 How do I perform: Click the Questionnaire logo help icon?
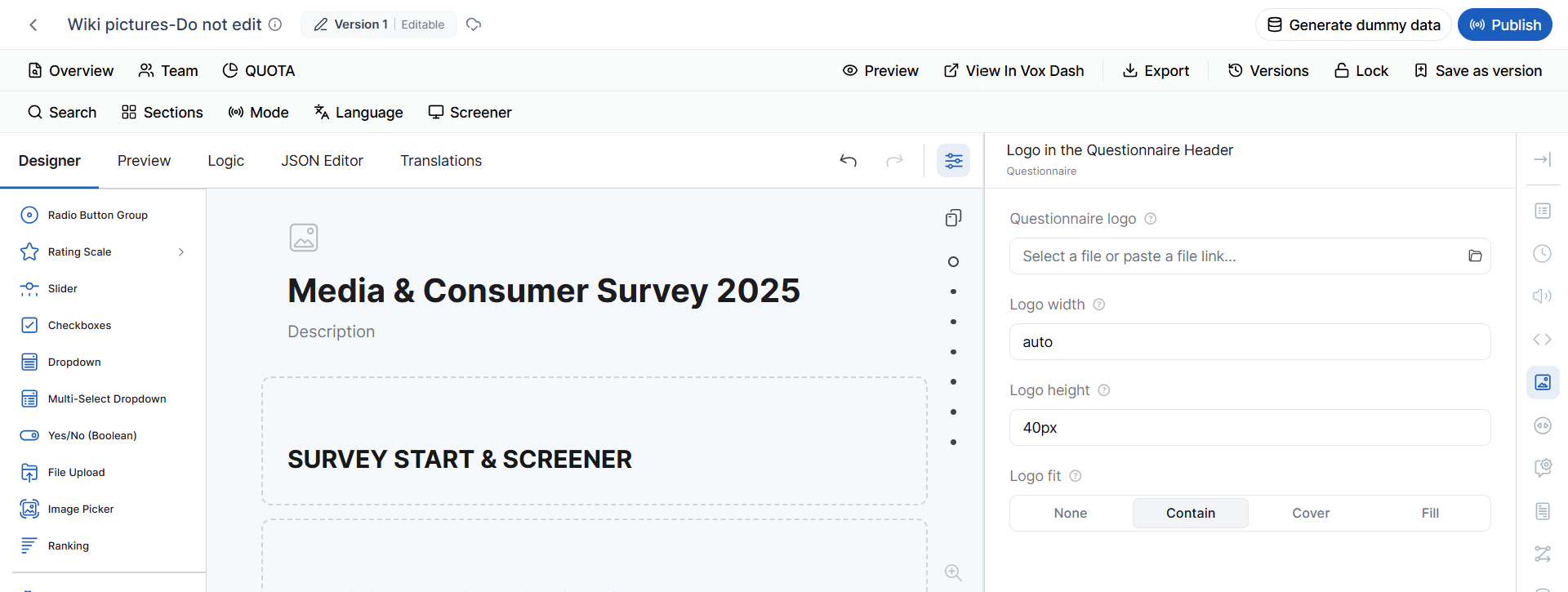(x=1151, y=219)
